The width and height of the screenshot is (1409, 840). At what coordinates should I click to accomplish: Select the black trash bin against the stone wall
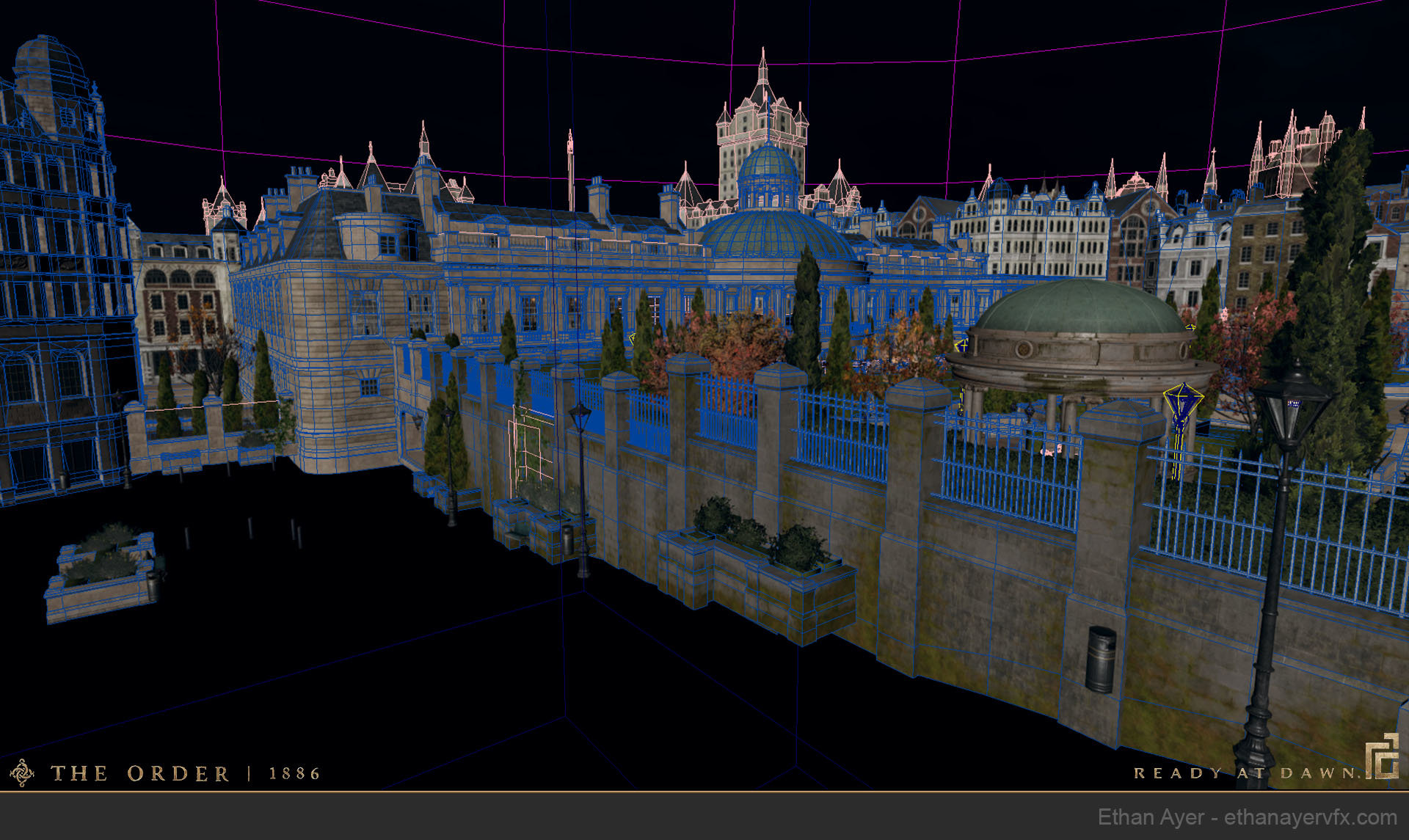(1101, 660)
